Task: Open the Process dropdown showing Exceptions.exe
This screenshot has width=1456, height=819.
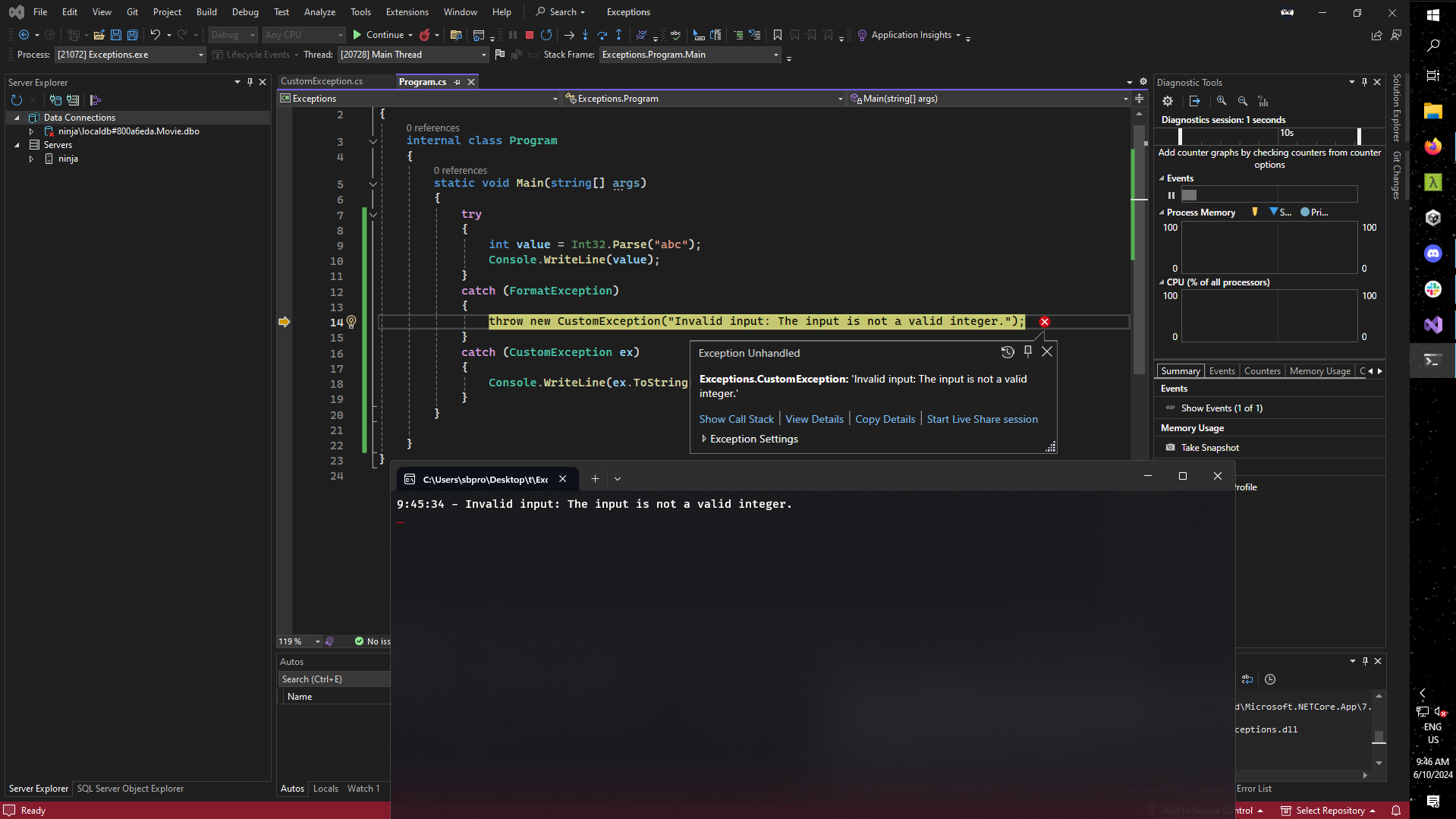Action: tap(131, 55)
